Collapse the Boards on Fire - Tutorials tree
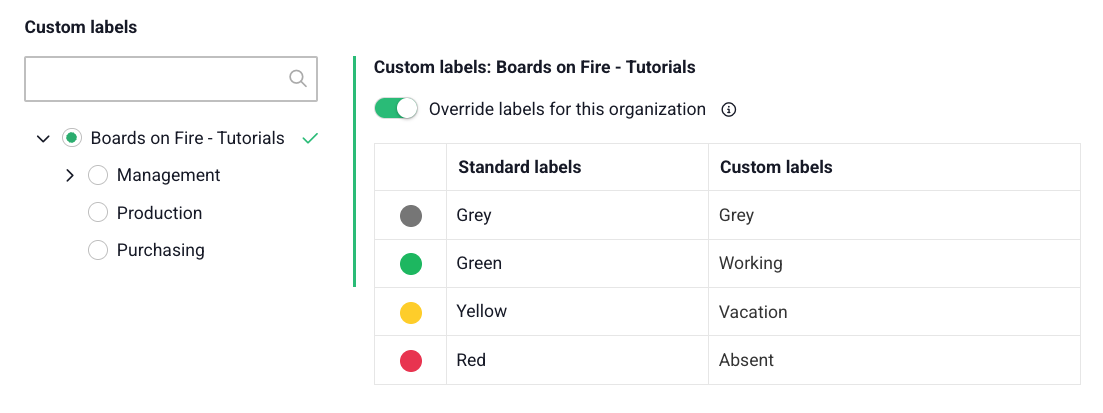The height and width of the screenshot is (413, 1103). (x=43, y=139)
